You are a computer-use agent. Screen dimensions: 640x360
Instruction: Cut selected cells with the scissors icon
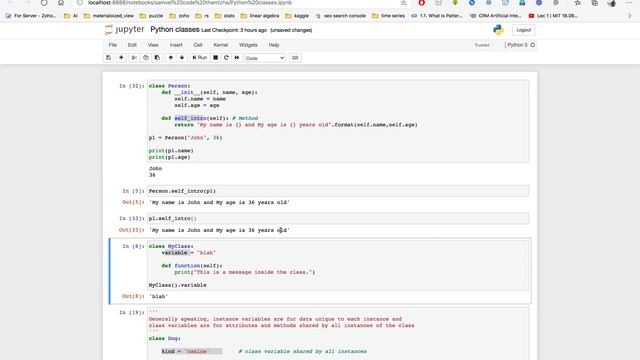click(x=134, y=58)
